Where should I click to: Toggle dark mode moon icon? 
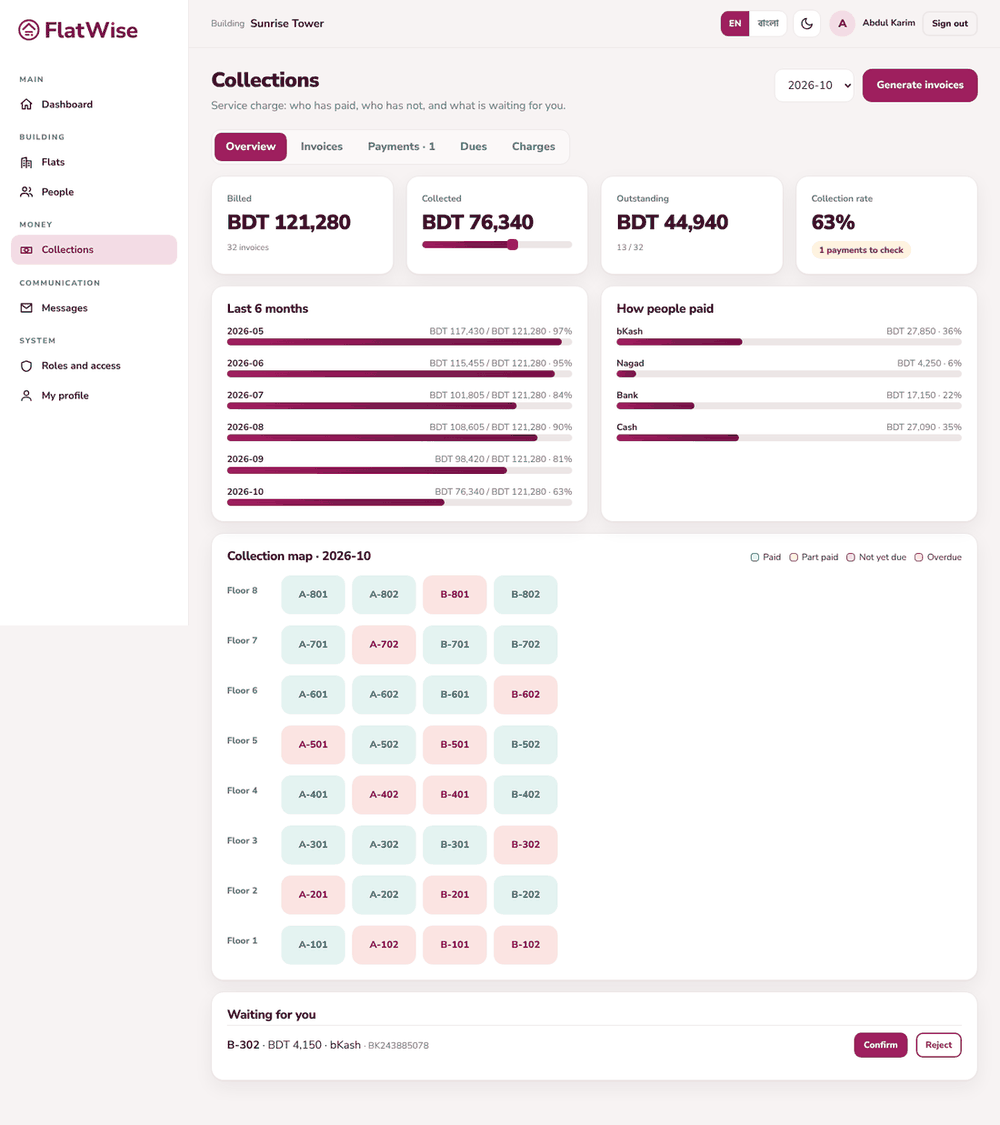coord(807,24)
